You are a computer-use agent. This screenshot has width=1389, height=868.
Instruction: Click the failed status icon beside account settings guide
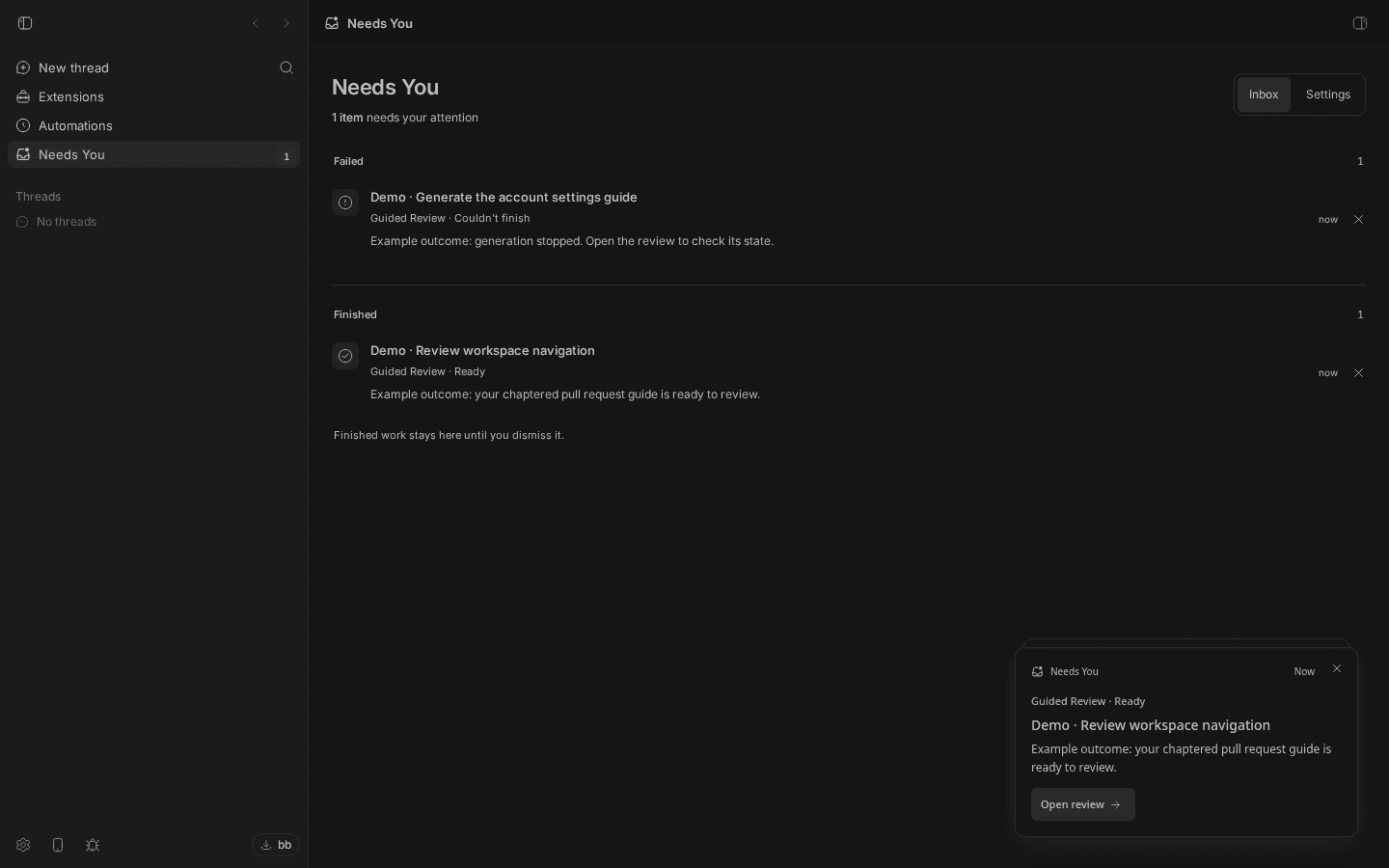coord(345,203)
